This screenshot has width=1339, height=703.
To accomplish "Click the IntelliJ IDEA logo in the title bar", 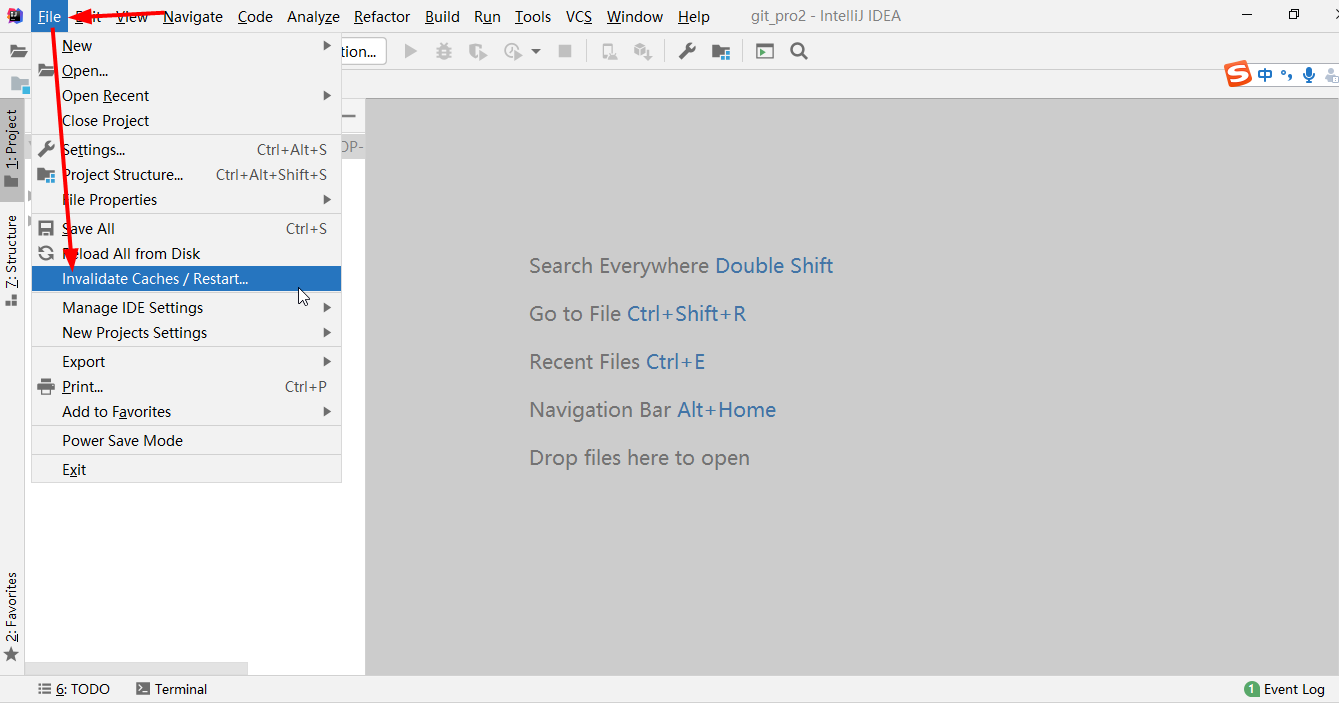I will [x=15, y=16].
